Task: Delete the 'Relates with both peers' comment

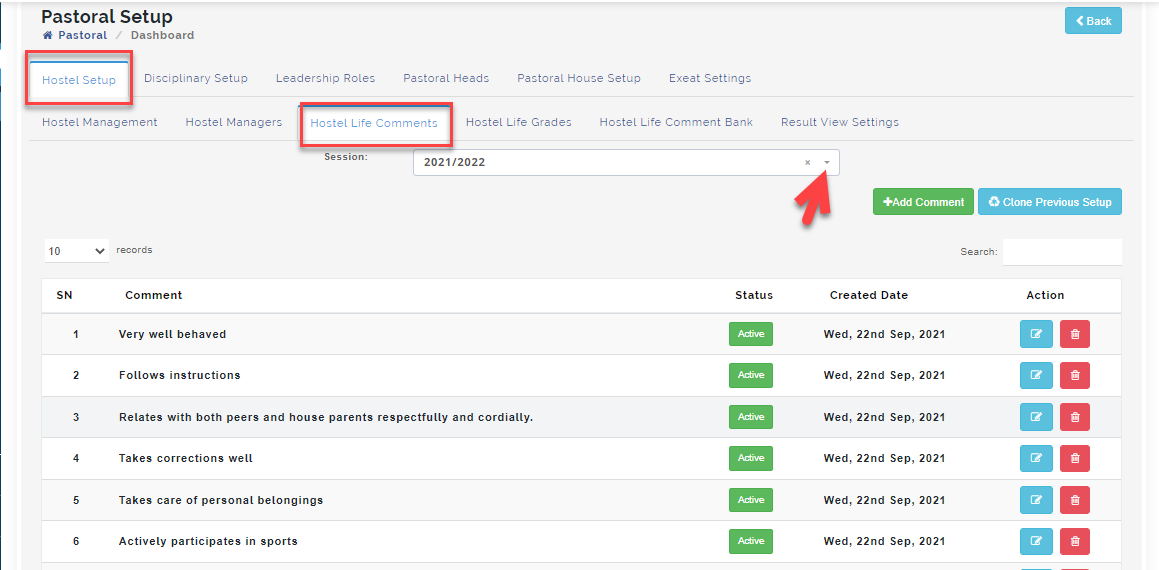Action: coord(1075,417)
